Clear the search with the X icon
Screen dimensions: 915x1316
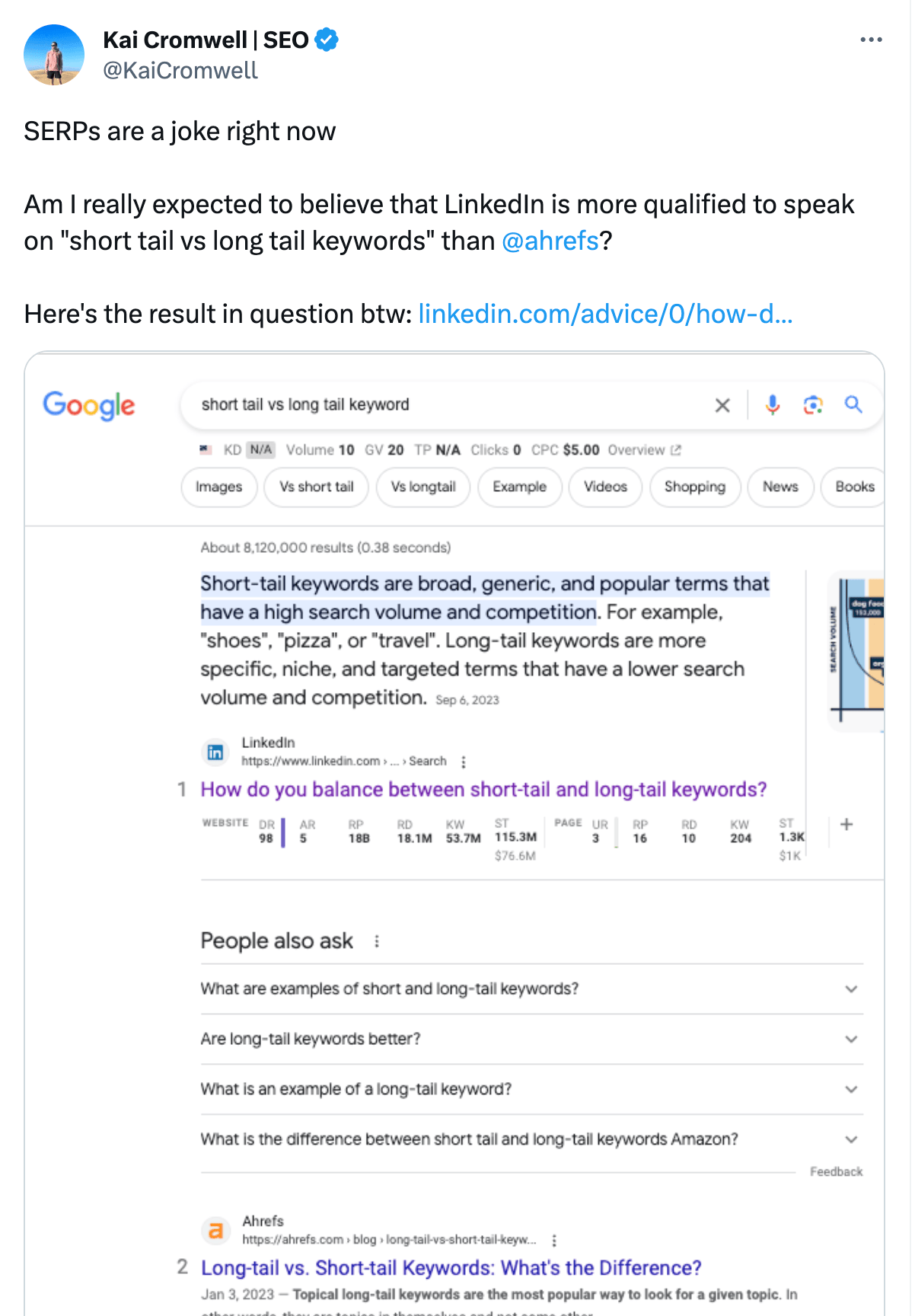[x=722, y=405]
